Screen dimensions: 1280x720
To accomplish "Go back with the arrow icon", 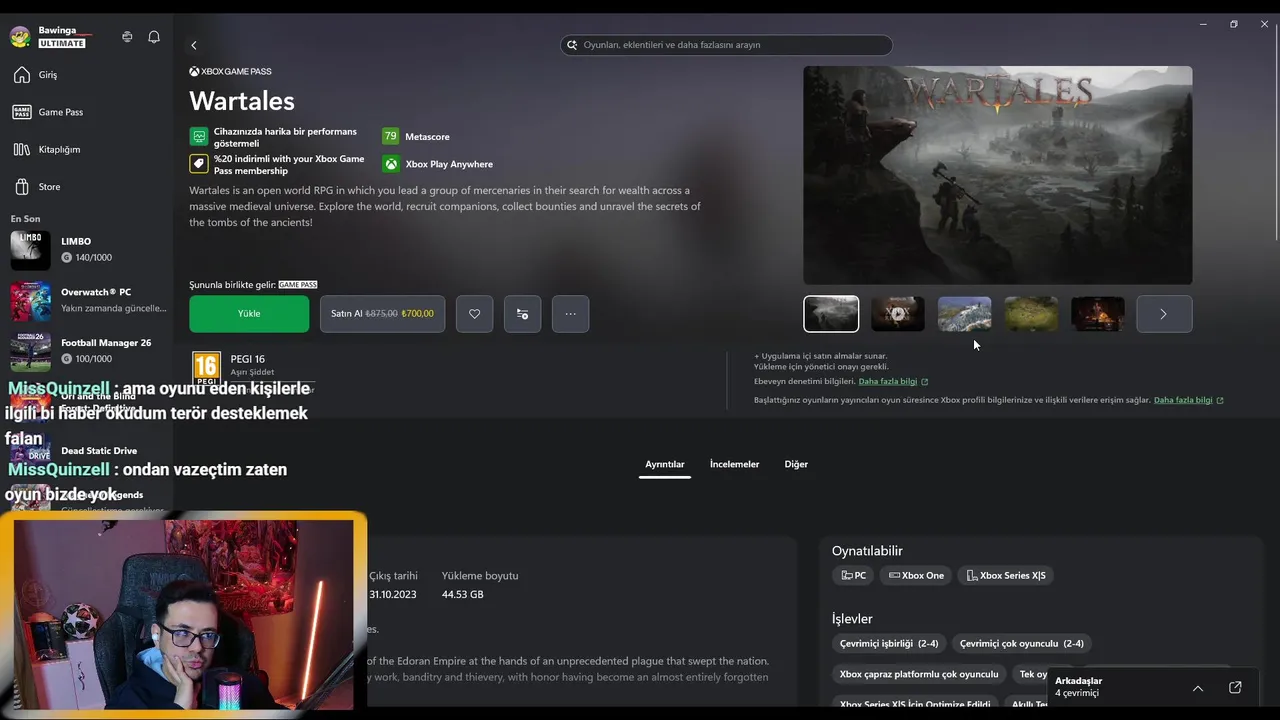I will click(x=194, y=45).
